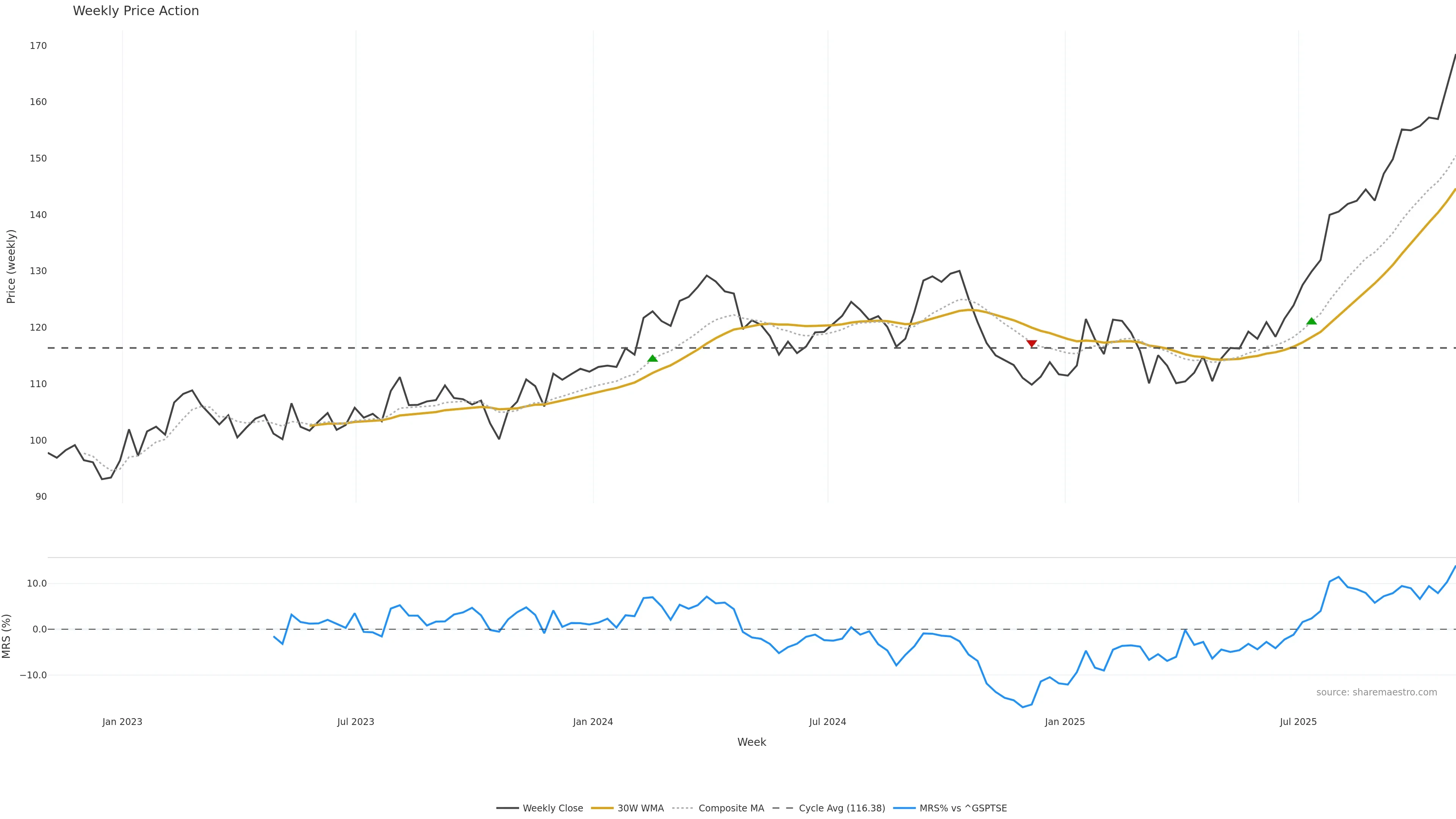Click the 170 price axis tick label

(x=38, y=46)
